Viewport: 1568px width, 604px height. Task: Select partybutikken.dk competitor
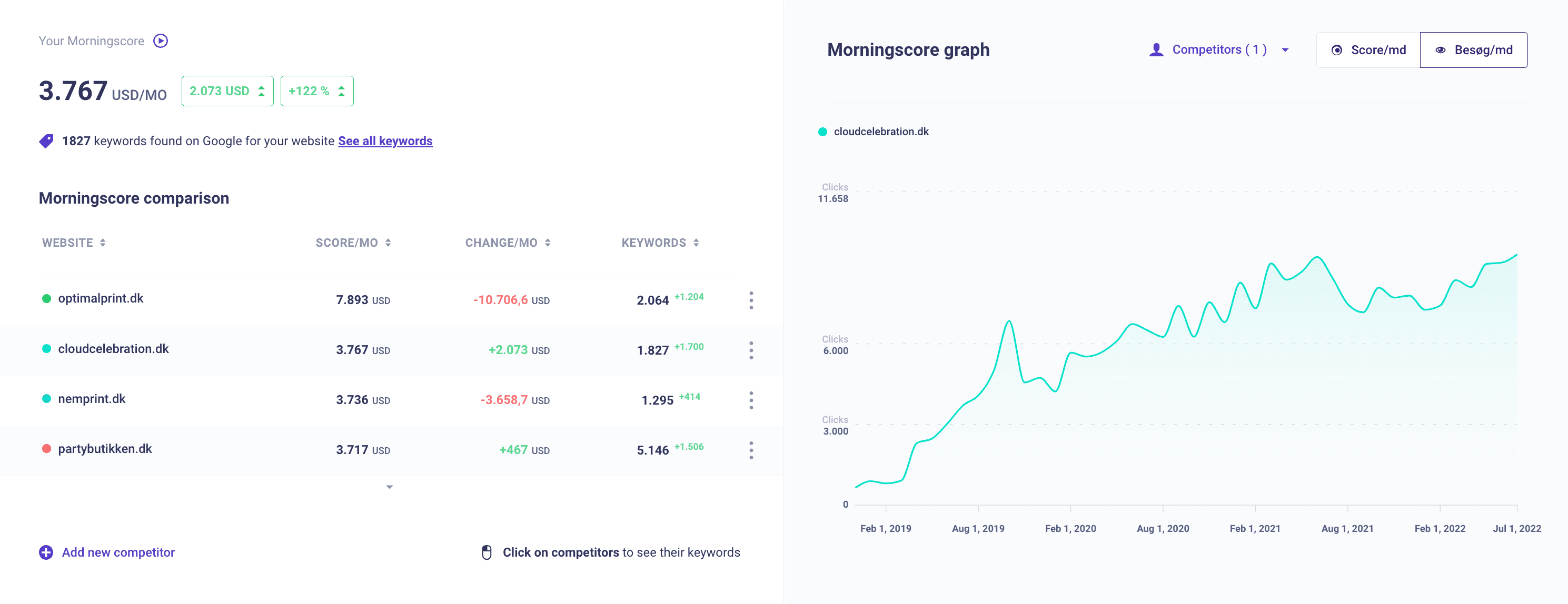(105, 449)
